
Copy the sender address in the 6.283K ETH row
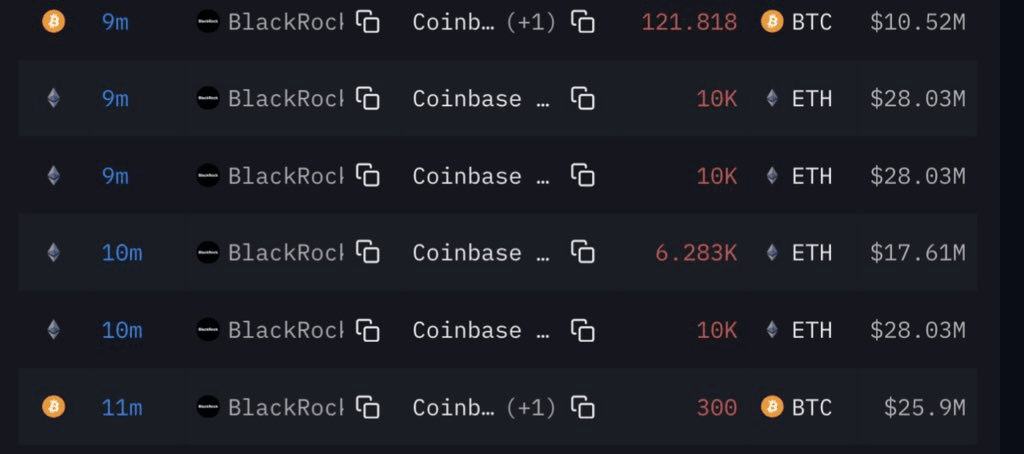pos(369,253)
